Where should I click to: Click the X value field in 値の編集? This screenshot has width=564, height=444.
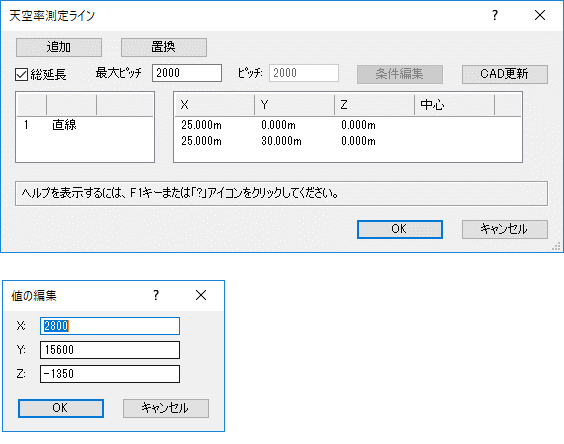110,326
